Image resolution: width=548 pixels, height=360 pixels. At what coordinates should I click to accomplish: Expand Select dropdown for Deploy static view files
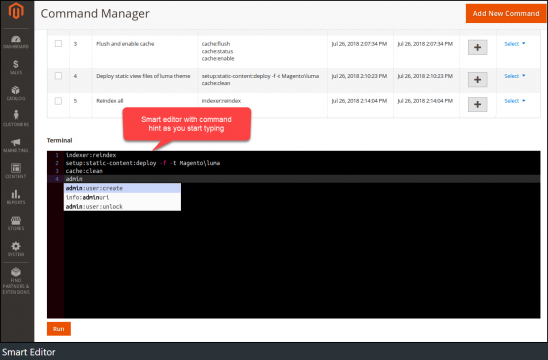(515, 76)
